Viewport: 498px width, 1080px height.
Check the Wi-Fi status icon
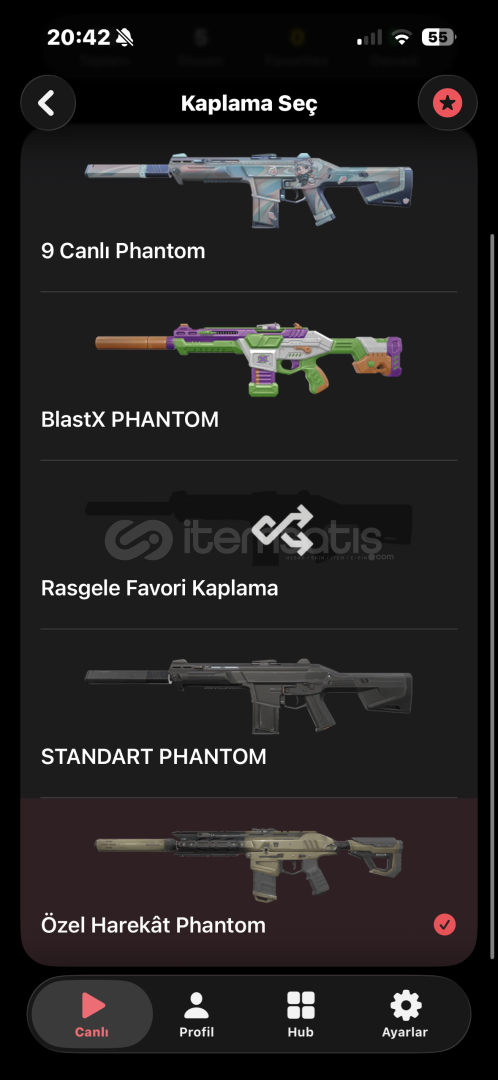402,37
